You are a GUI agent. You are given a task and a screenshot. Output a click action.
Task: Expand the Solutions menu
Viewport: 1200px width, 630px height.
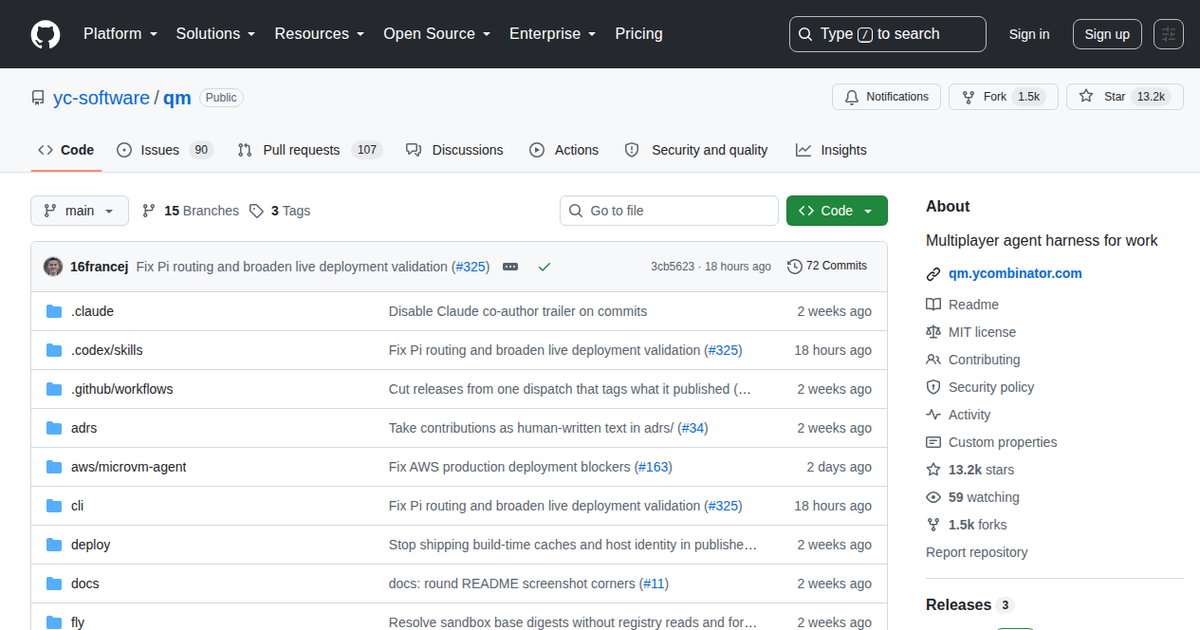click(x=215, y=34)
